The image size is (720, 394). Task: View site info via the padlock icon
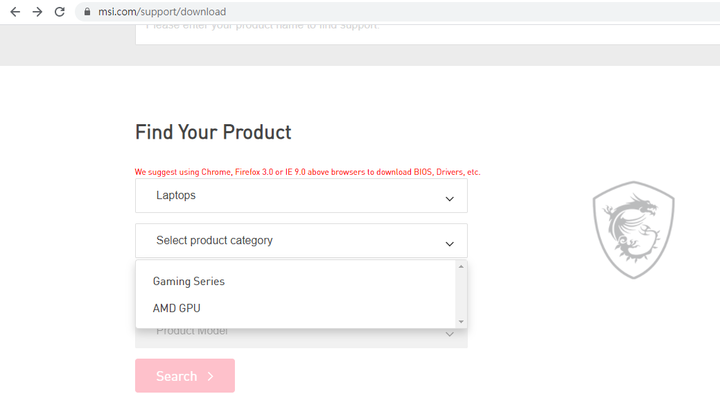(87, 12)
